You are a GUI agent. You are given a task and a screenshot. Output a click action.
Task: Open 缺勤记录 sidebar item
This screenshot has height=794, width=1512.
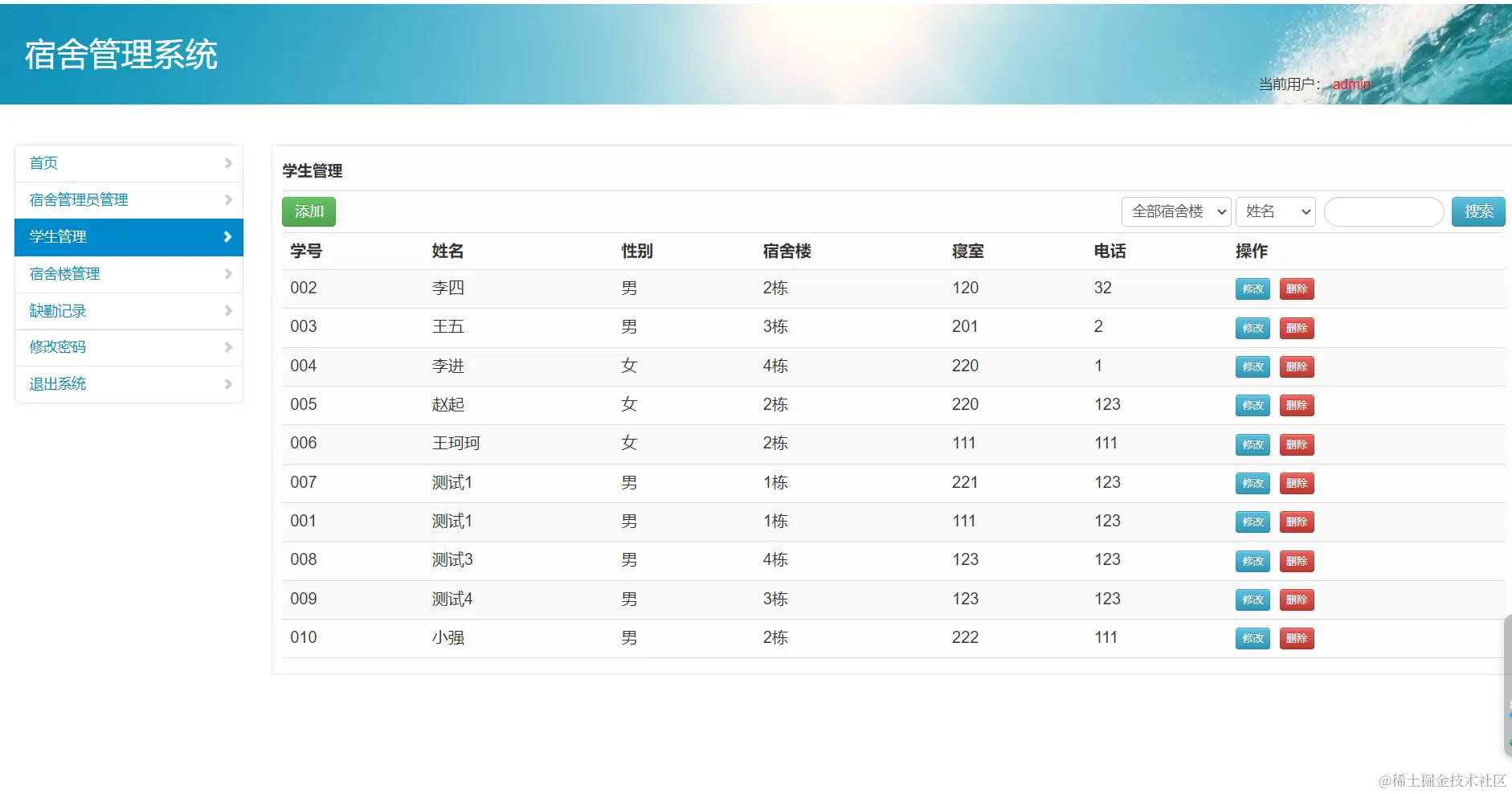pyautogui.click(x=129, y=311)
